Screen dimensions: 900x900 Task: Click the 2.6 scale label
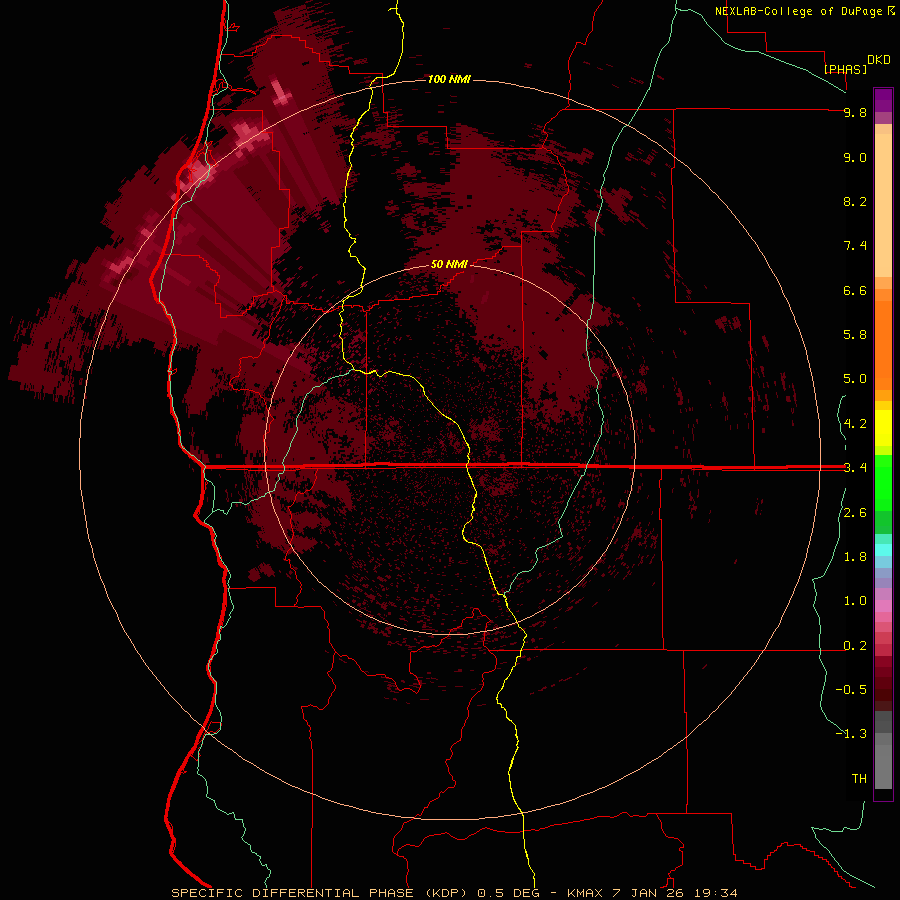(855, 513)
